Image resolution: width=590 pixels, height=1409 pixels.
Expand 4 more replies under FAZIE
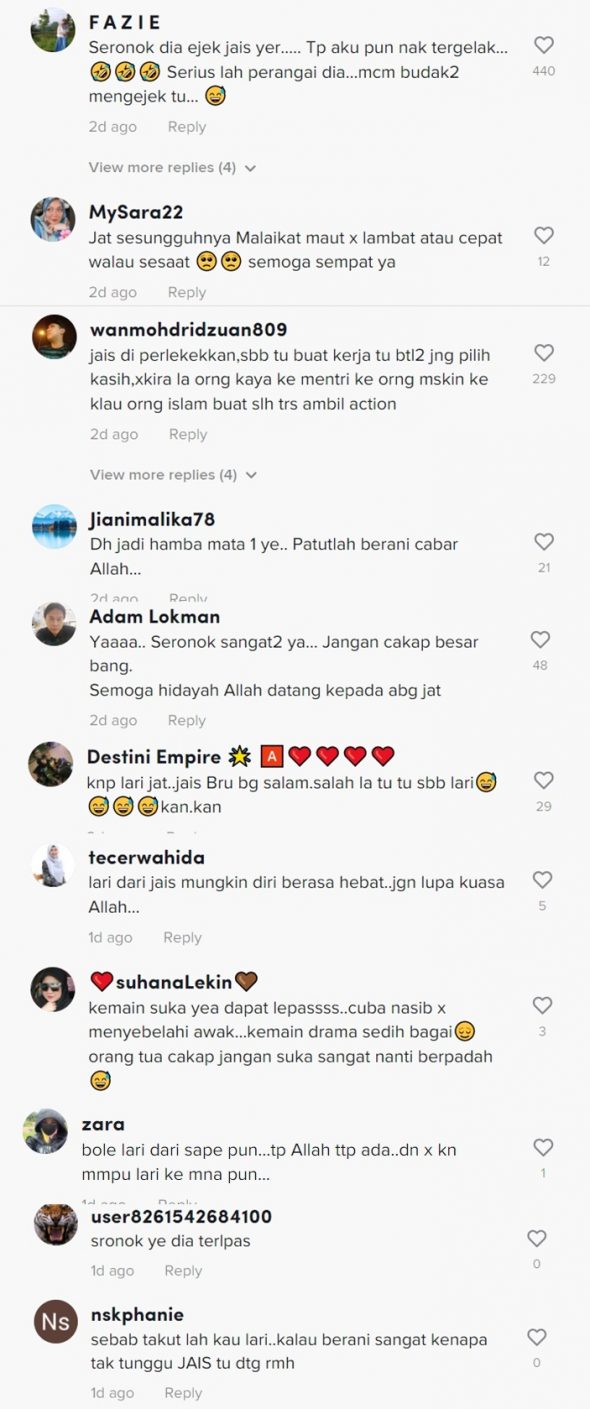pyautogui.click(x=172, y=167)
